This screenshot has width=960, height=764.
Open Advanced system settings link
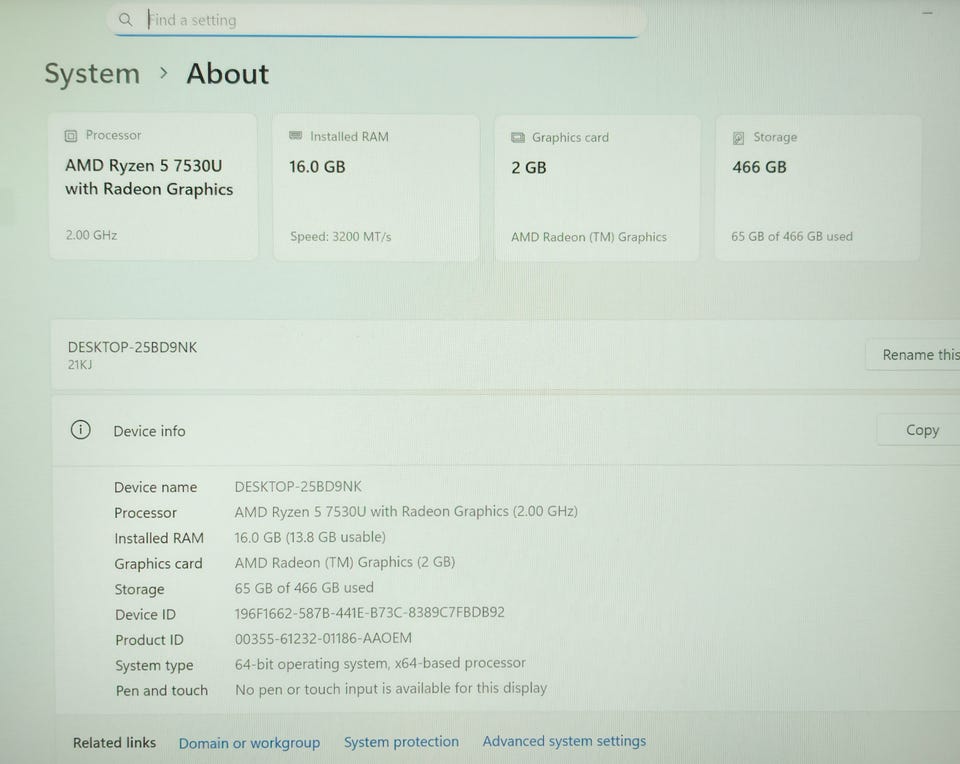point(564,741)
